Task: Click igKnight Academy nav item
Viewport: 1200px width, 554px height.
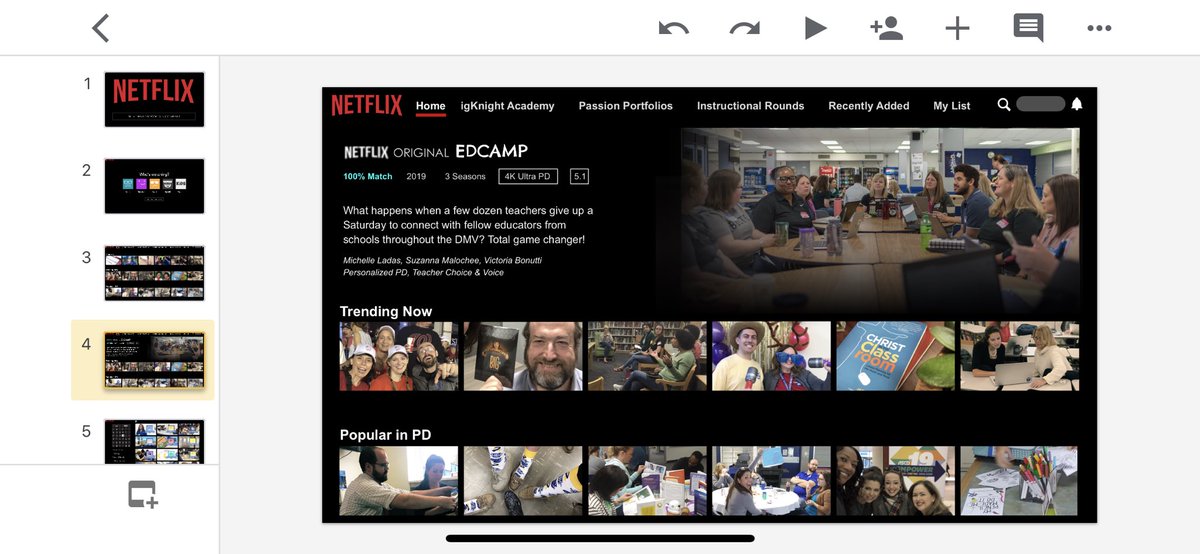Action: (x=507, y=106)
